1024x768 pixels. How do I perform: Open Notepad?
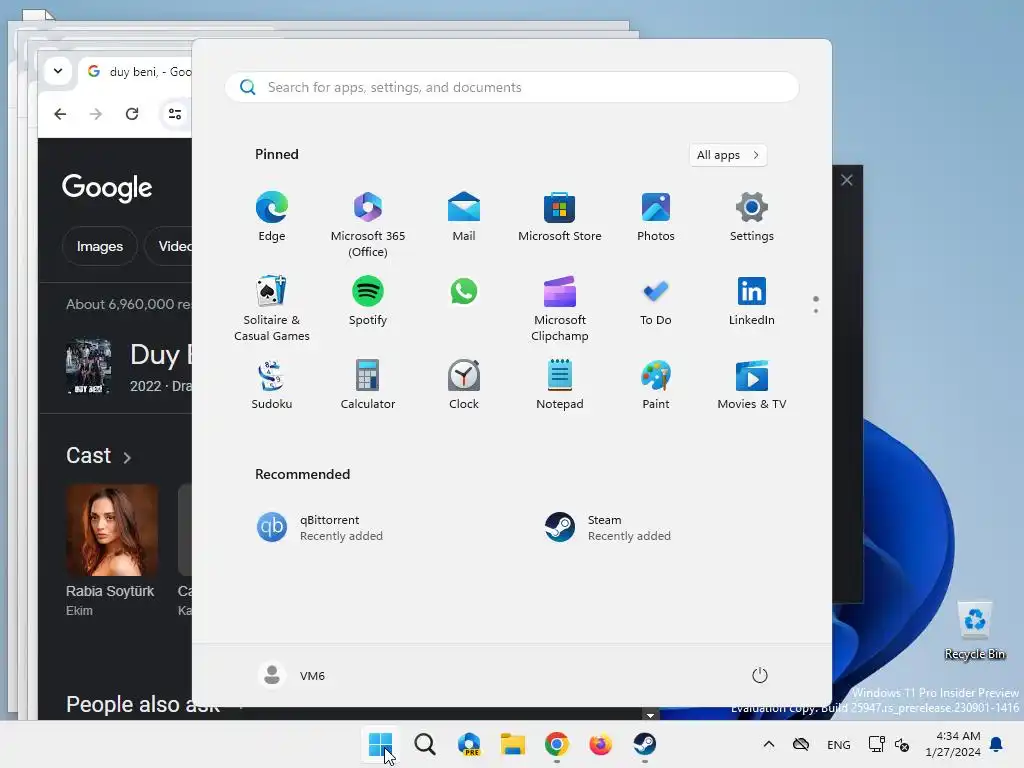pos(560,385)
